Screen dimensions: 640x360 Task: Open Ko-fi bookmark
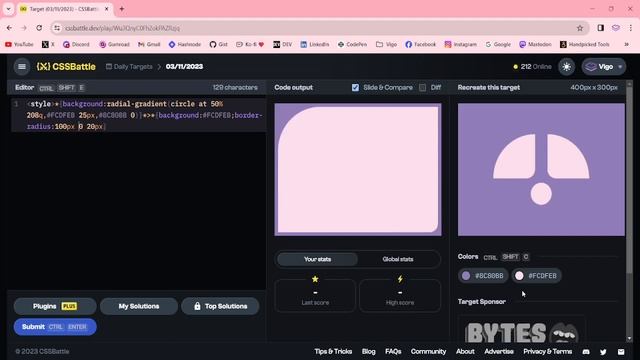250,44
